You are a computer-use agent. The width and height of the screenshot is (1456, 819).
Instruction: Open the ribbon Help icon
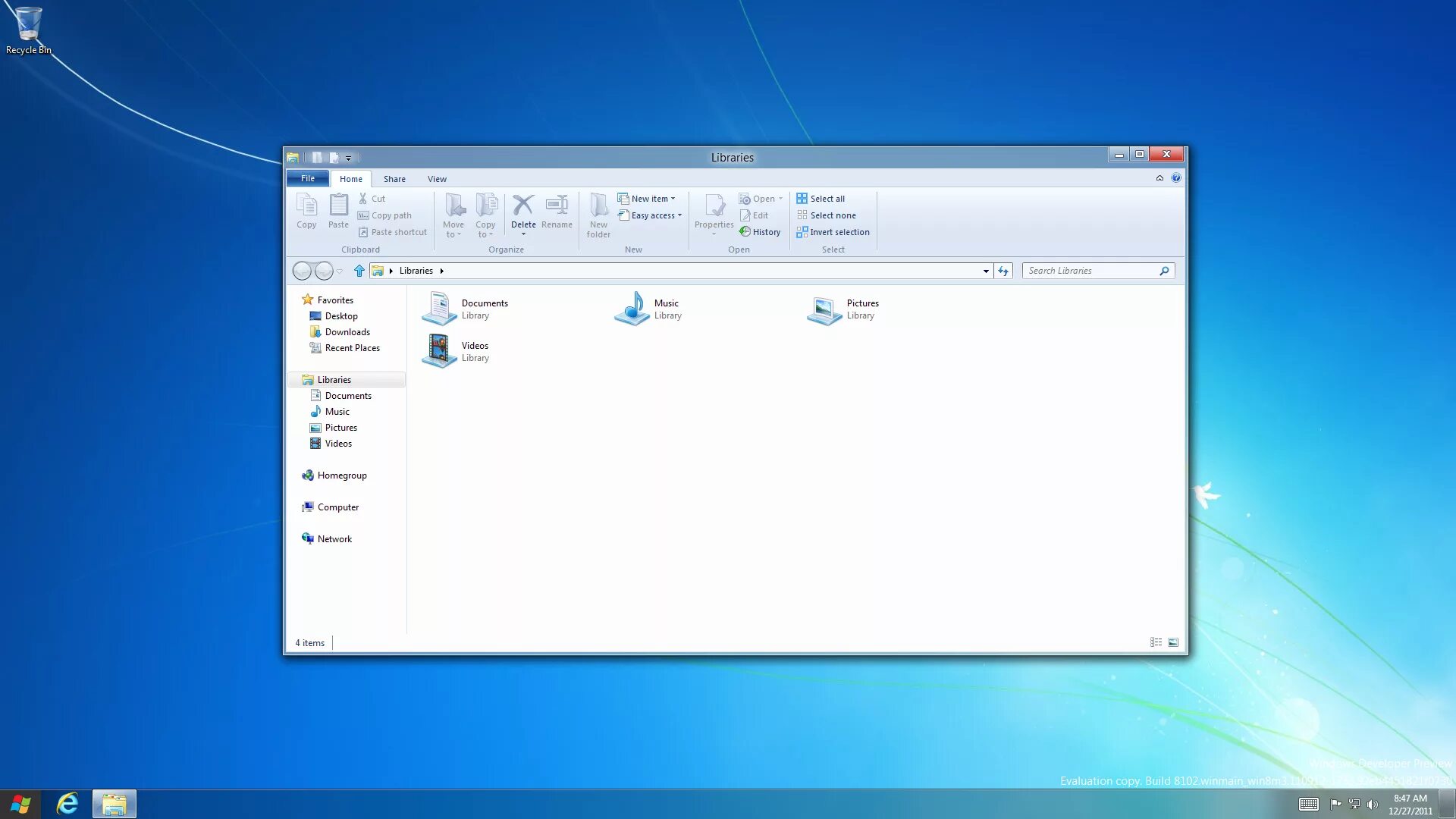[x=1175, y=178]
